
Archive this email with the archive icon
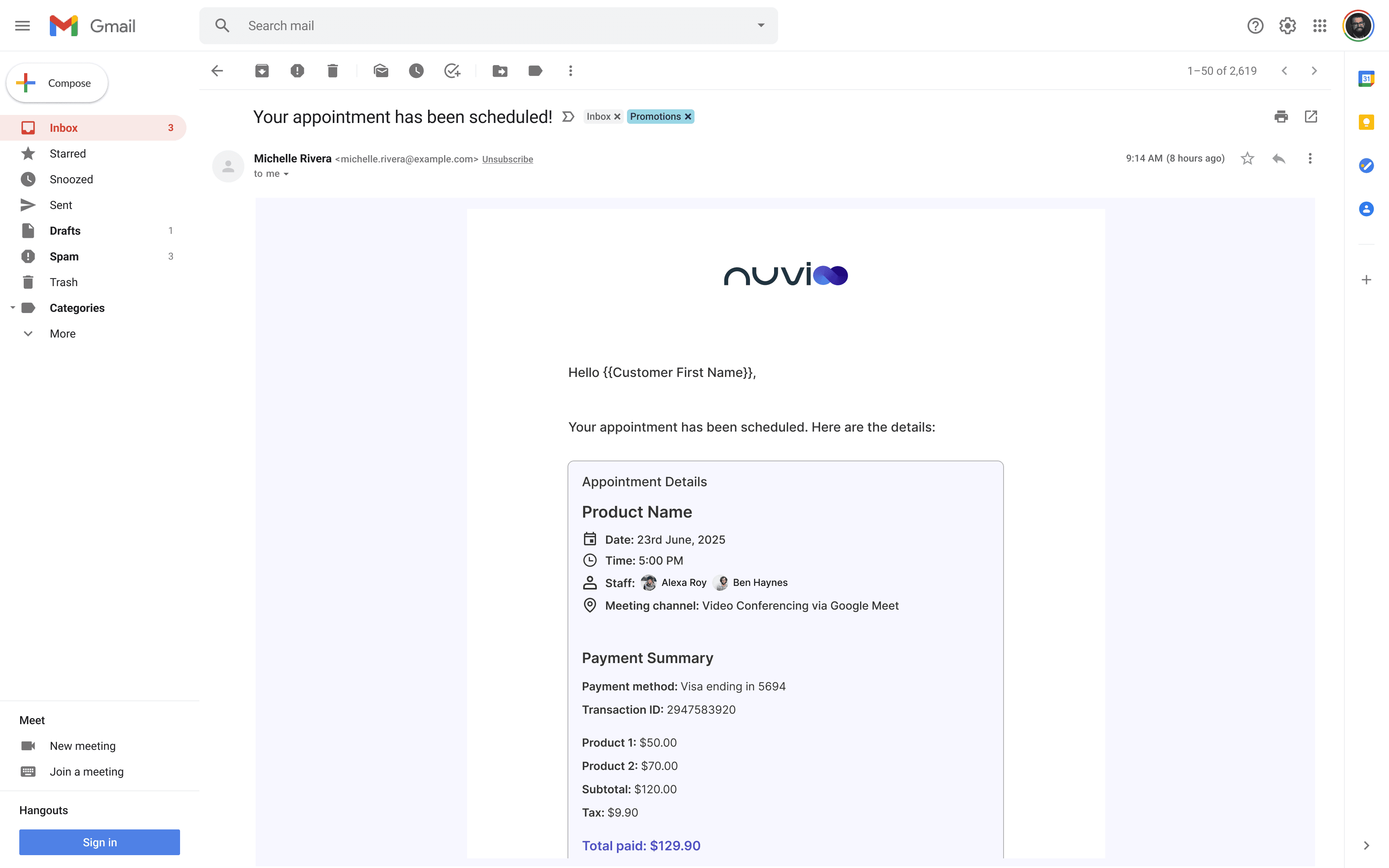pyautogui.click(x=262, y=71)
